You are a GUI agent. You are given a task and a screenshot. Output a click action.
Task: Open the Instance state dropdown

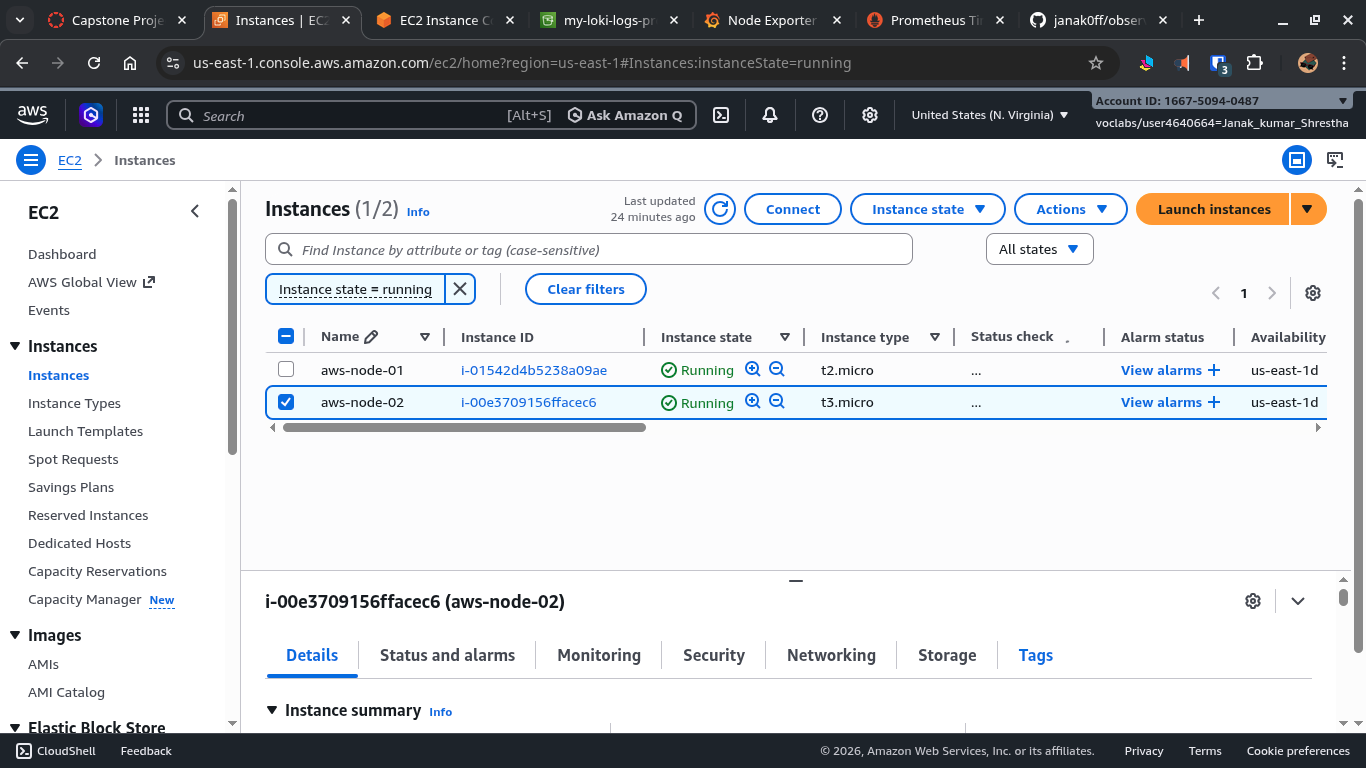pos(927,209)
